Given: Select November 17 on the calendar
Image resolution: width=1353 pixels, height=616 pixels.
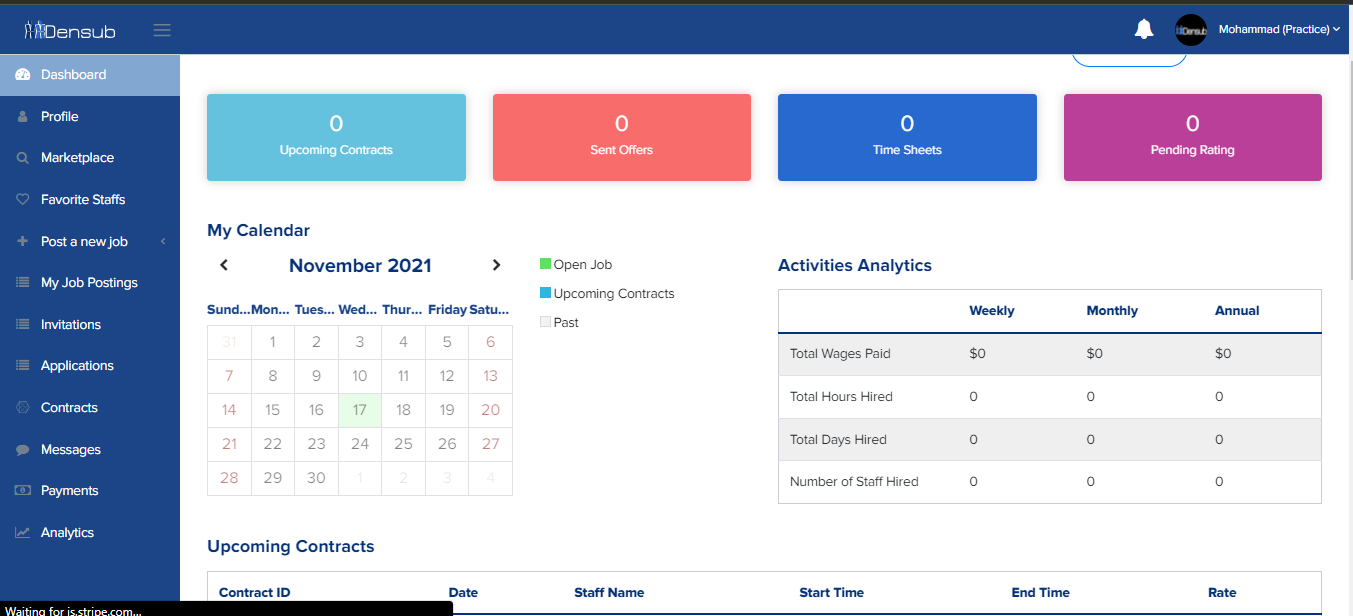Looking at the screenshot, I should (x=360, y=410).
